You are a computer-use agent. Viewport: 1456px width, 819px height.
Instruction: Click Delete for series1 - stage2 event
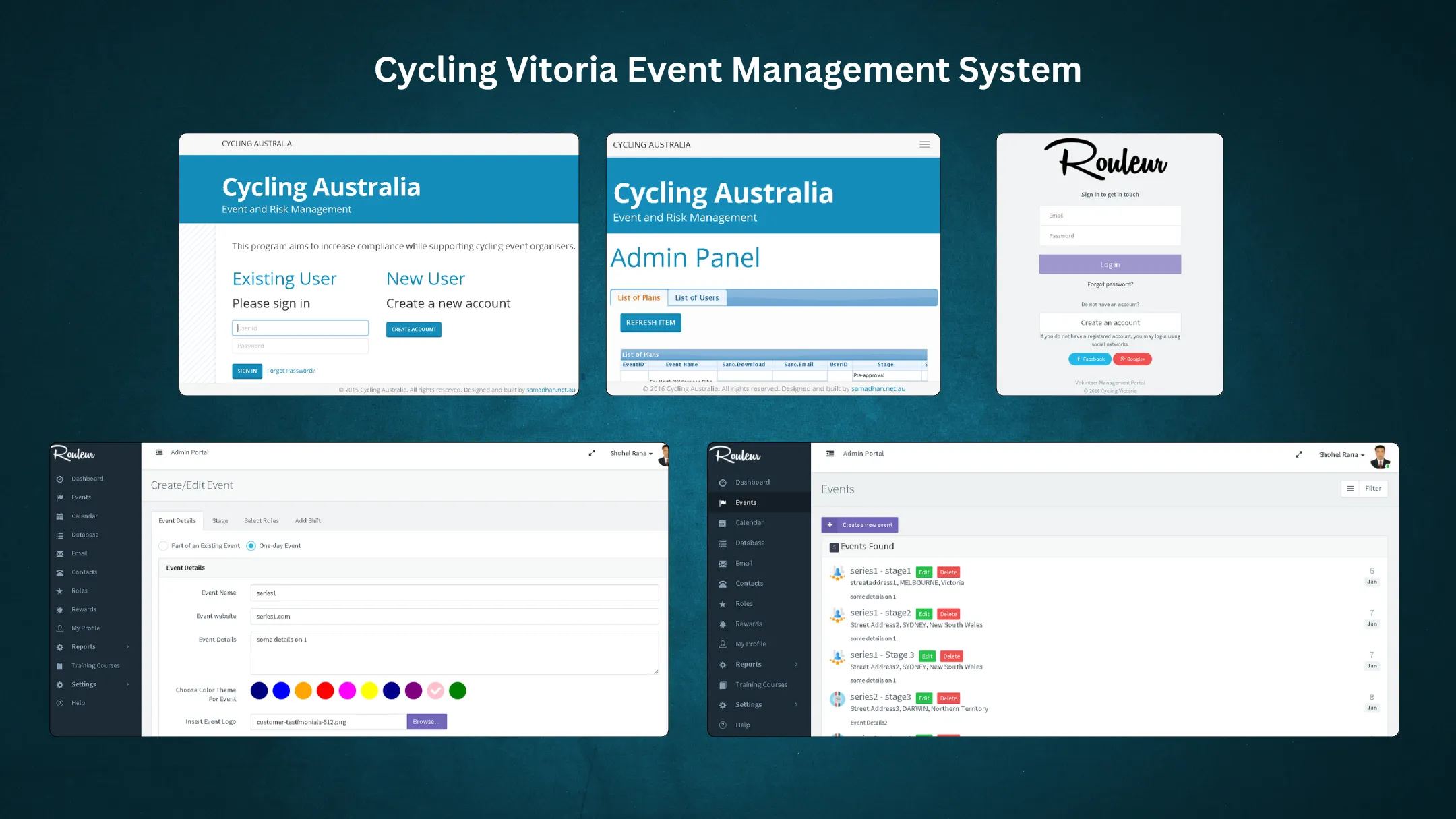[948, 614]
